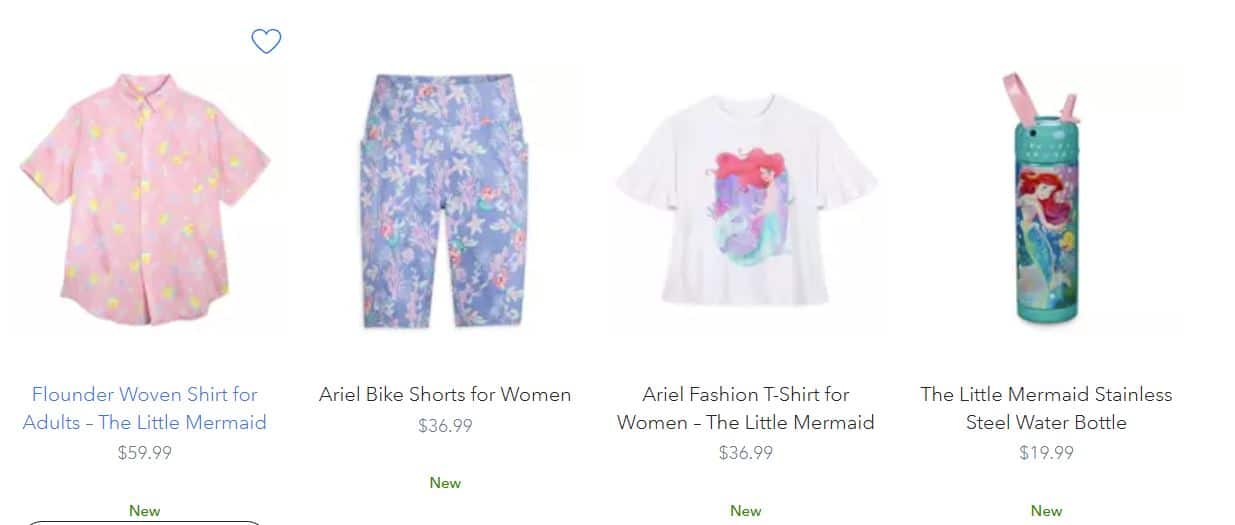Viewport: 1235px width, 525px height.
Task: Click the pink straw lid of water bottle
Action: (1042, 102)
